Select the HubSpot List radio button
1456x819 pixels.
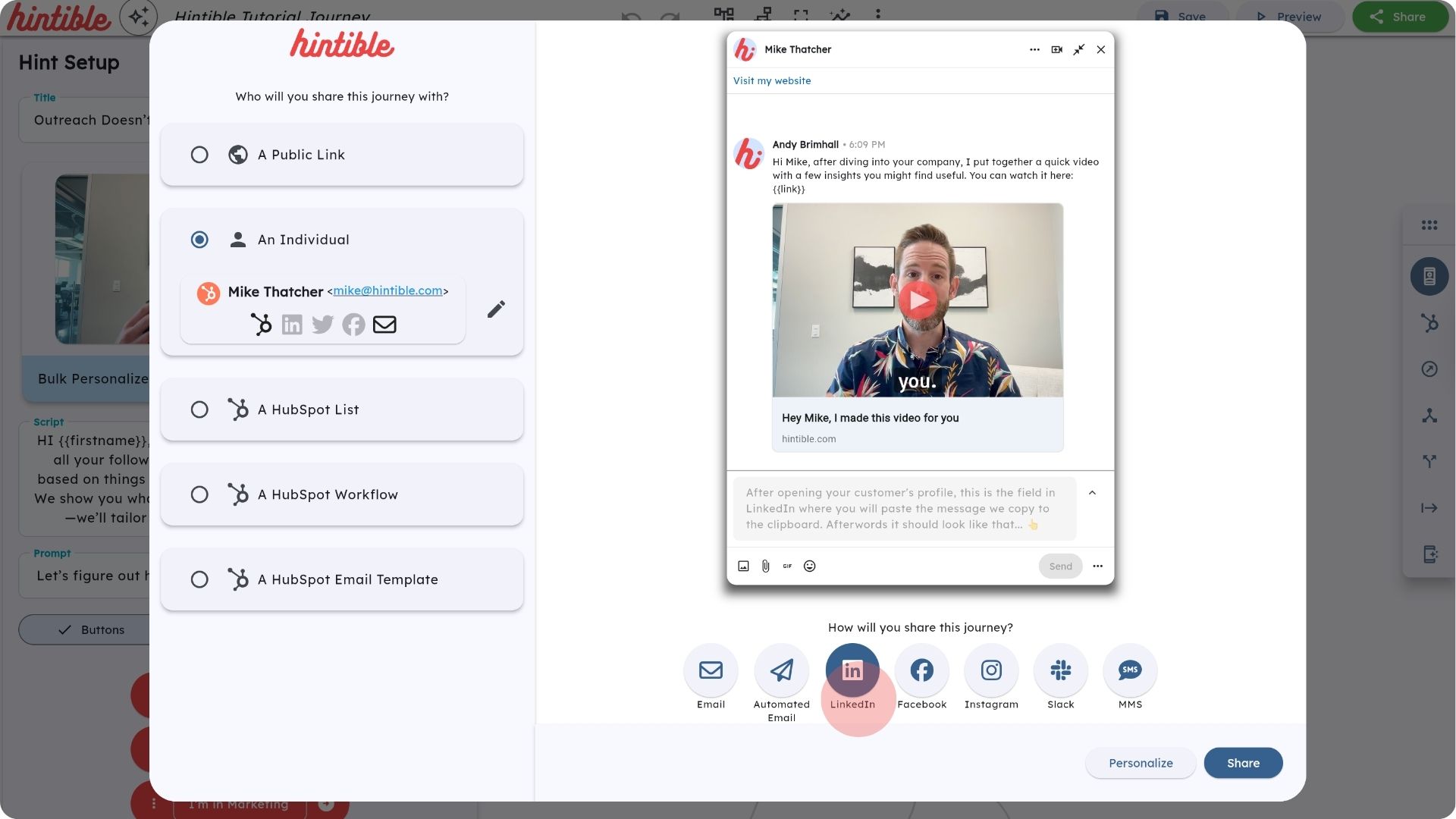[x=199, y=409]
